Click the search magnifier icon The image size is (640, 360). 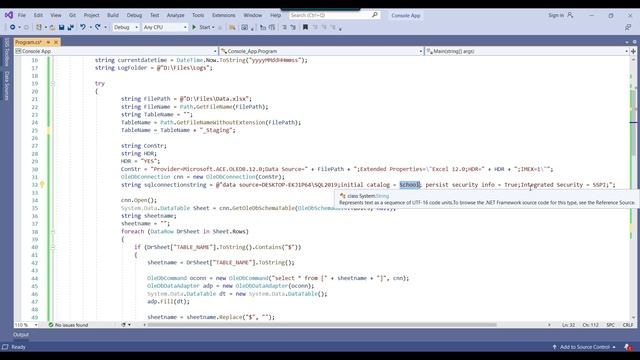coord(375,15)
